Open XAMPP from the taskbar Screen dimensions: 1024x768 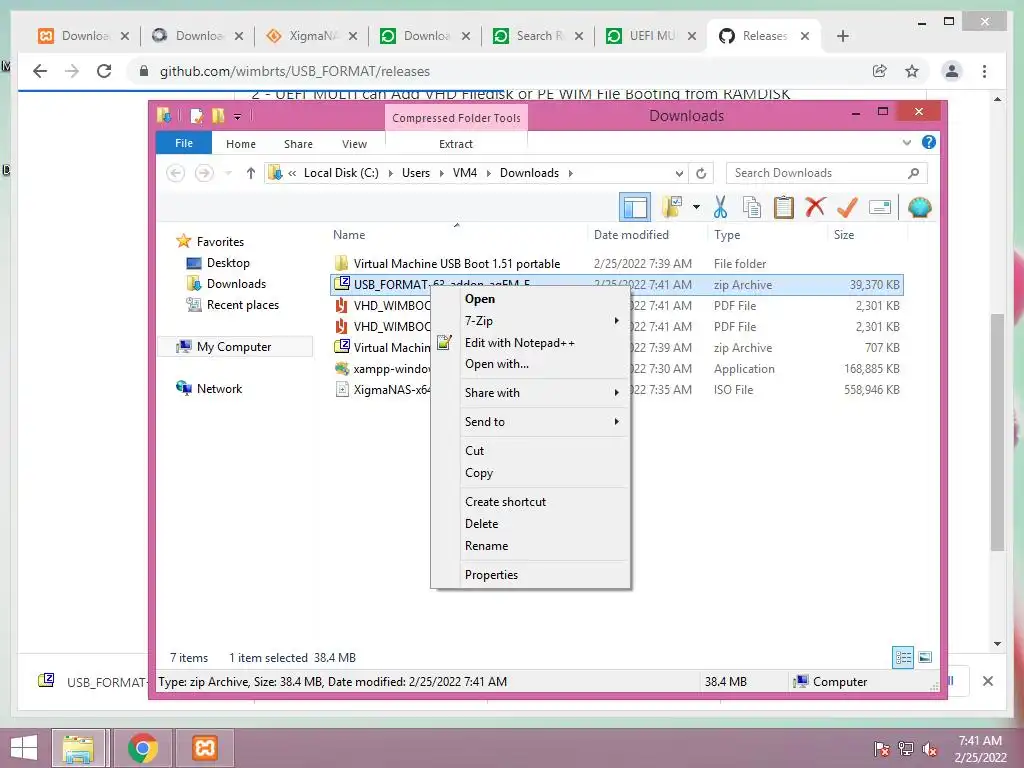204,748
